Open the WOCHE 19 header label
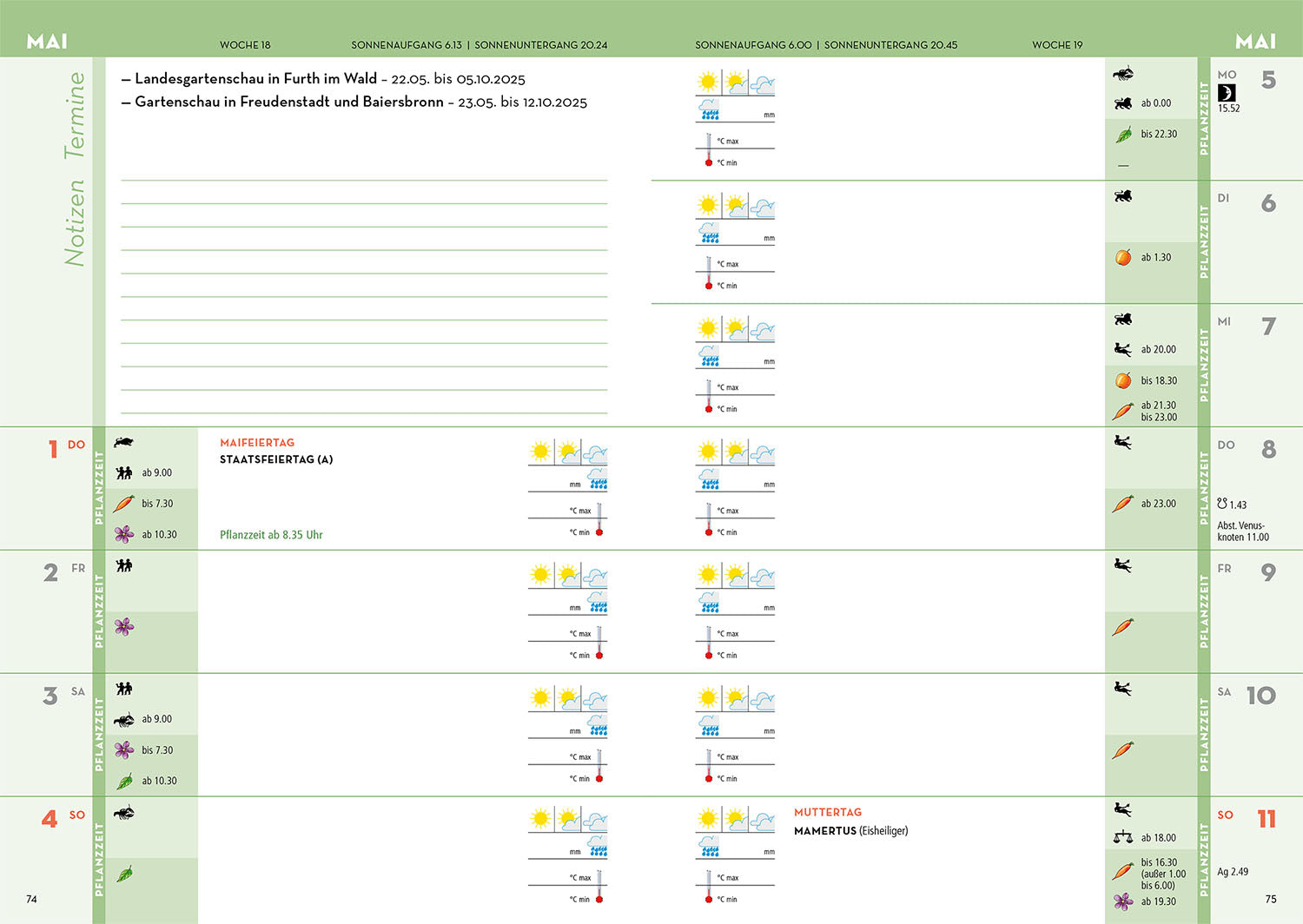The height and width of the screenshot is (924, 1303). point(1057,45)
